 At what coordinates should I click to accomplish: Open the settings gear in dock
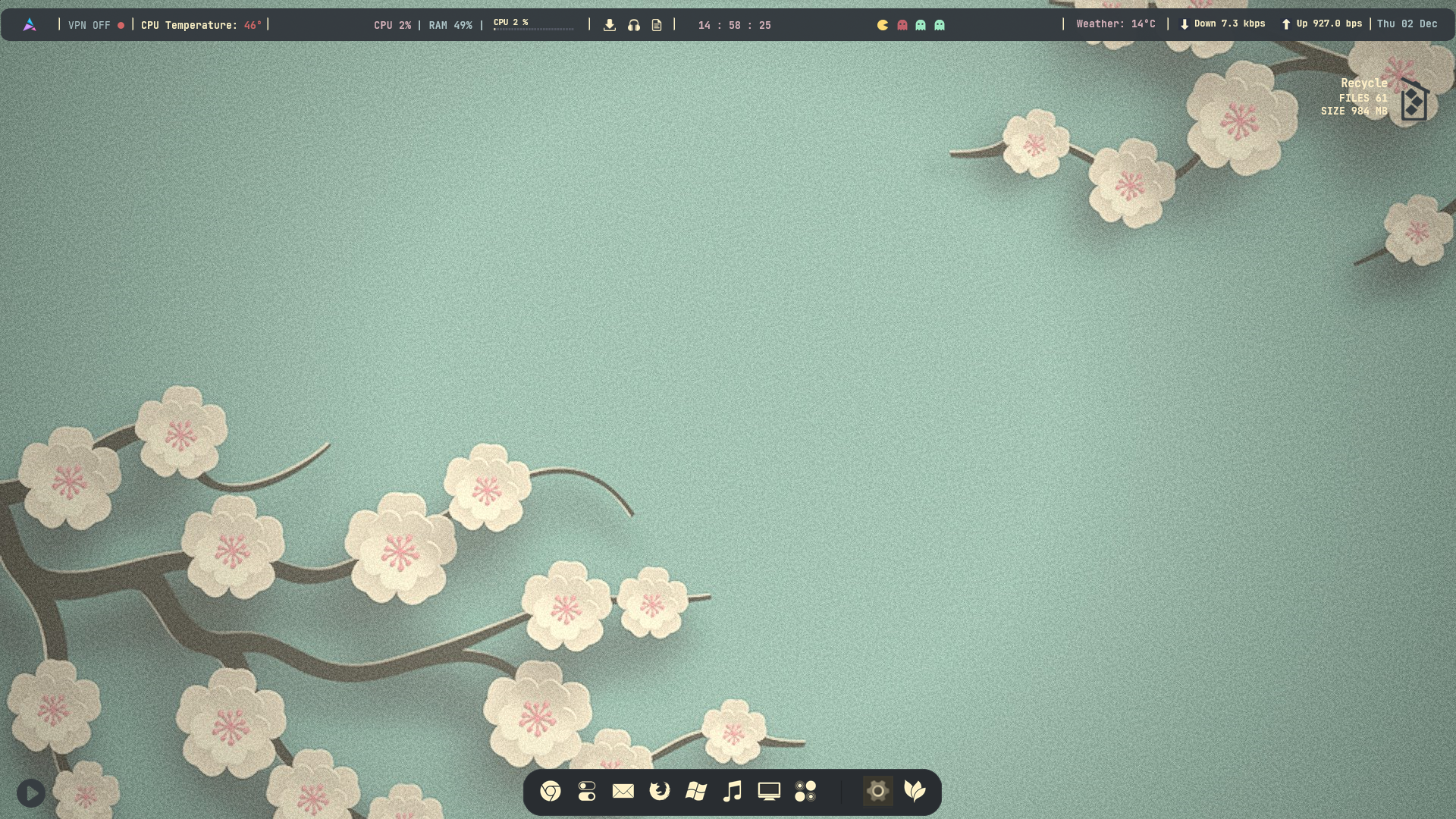[878, 792]
